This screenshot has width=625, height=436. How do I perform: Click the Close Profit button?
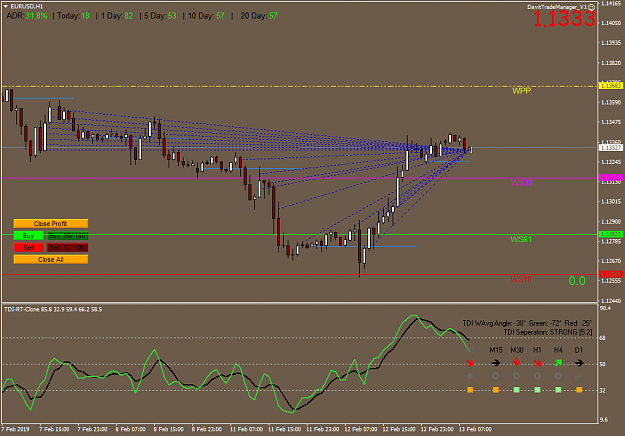(x=51, y=224)
